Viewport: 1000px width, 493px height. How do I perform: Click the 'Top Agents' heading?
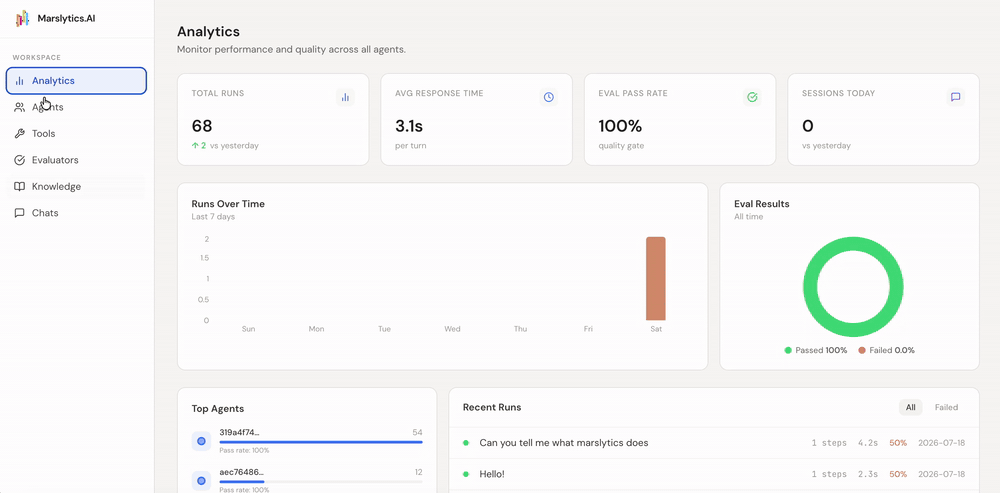pos(217,409)
